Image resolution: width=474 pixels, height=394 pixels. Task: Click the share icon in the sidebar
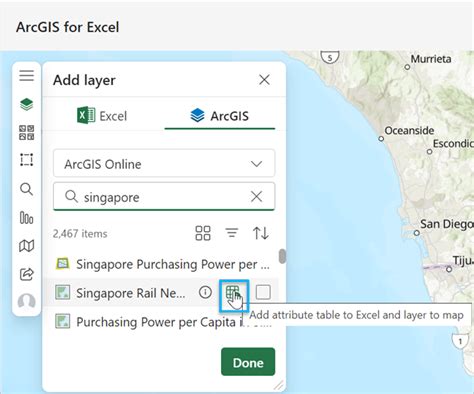(x=27, y=274)
